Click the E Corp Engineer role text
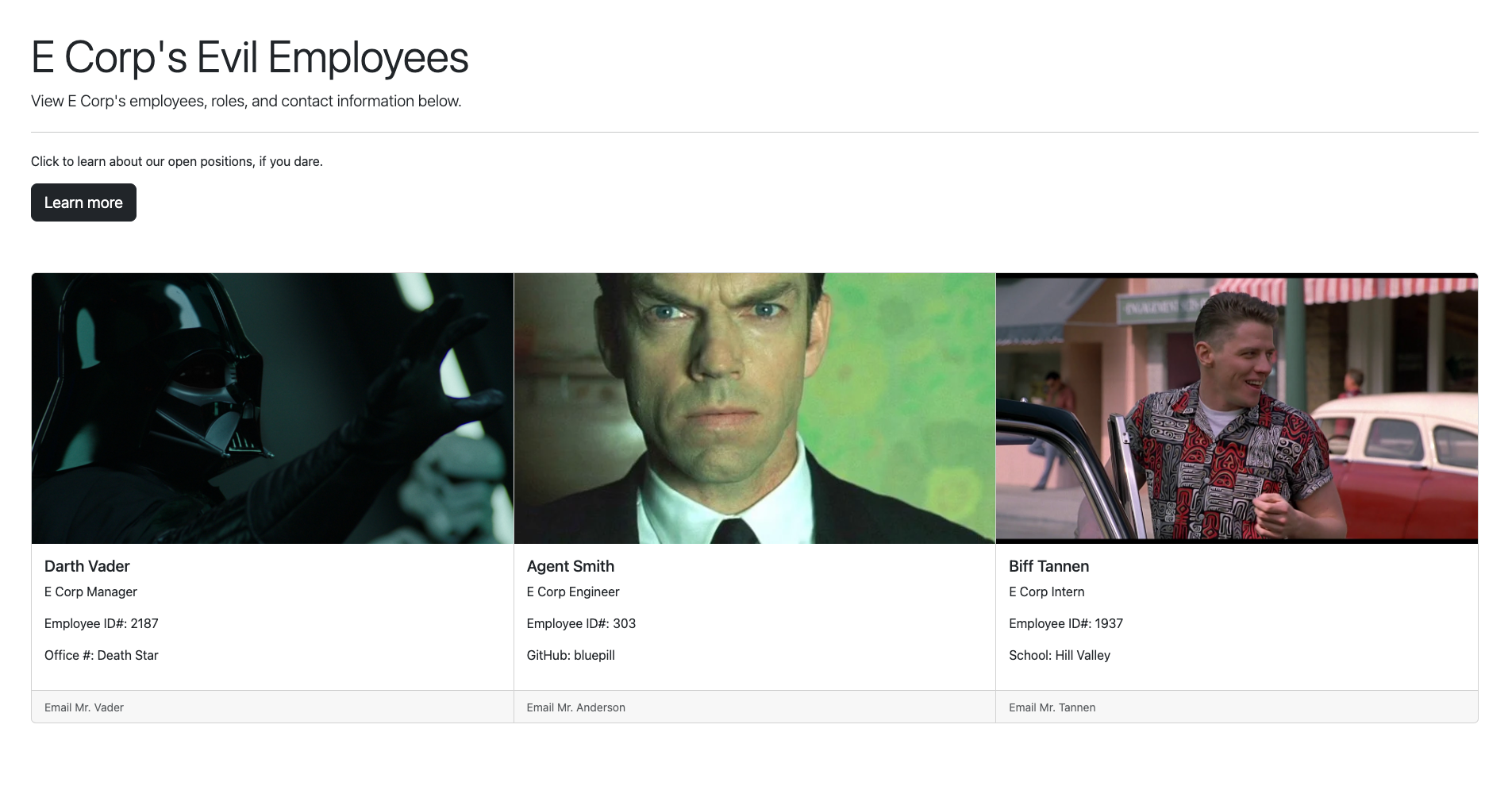Screen dimensions: 1512x790 click(573, 592)
